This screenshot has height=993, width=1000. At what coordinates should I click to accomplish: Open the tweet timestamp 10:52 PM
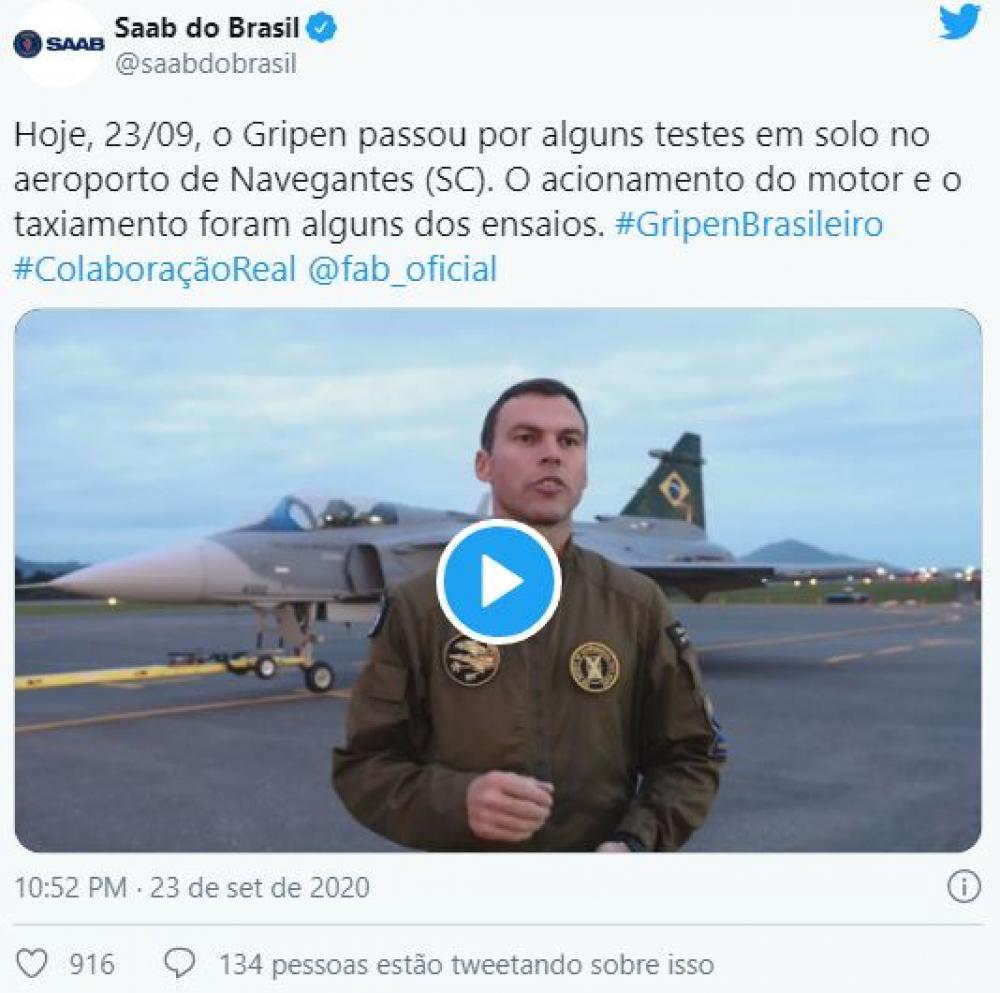(x=70, y=887)
